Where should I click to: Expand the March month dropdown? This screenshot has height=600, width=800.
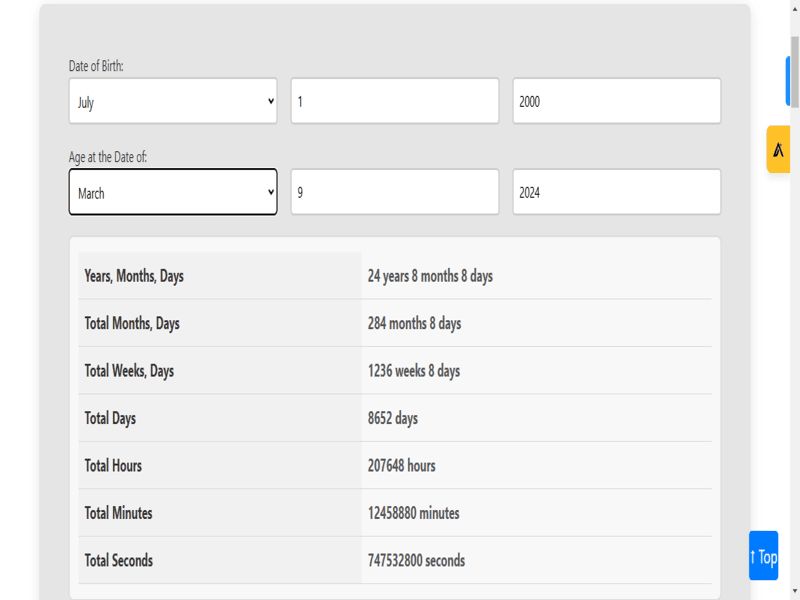(x=173, y=193)
